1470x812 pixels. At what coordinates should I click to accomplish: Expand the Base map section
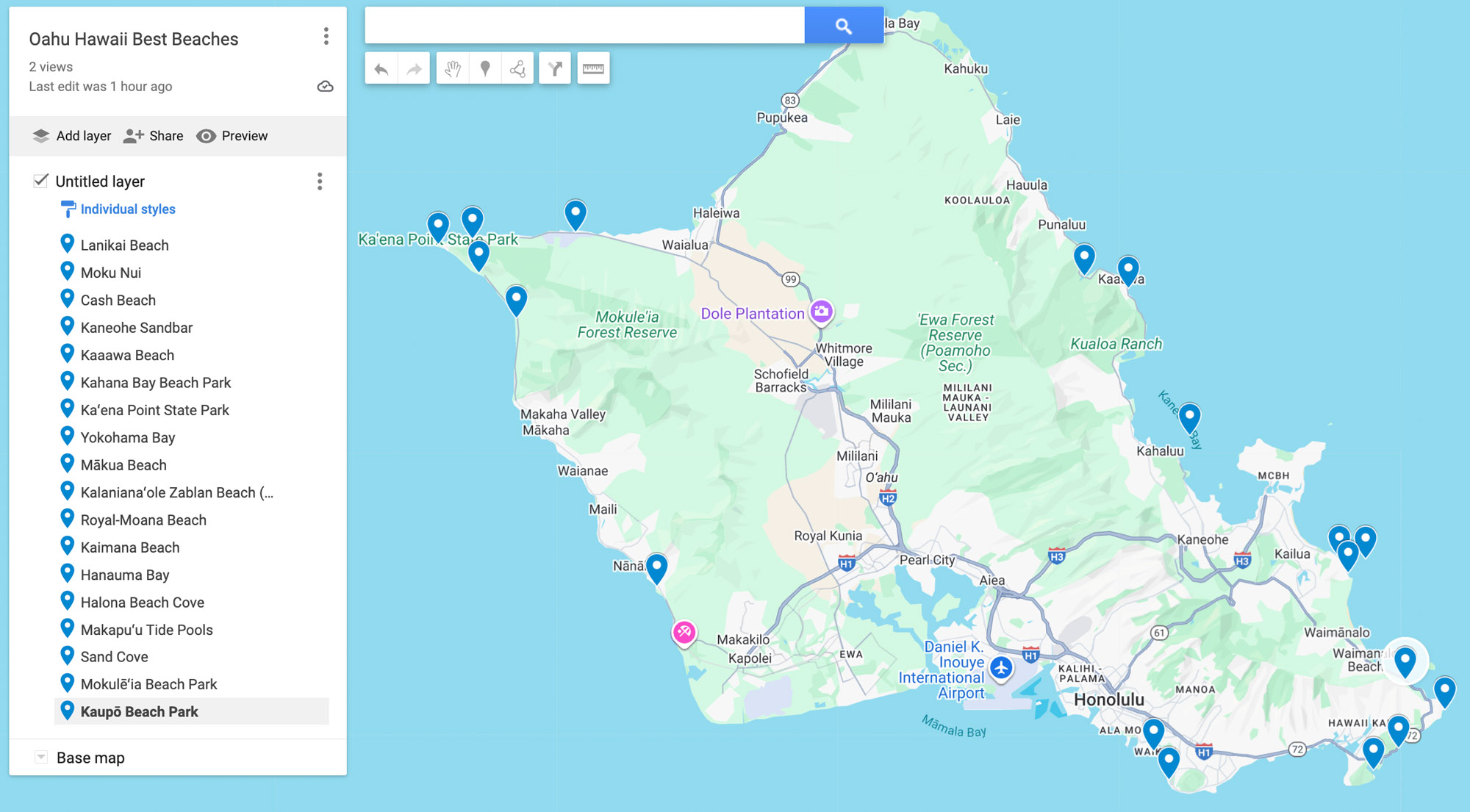tap(41, 758)
